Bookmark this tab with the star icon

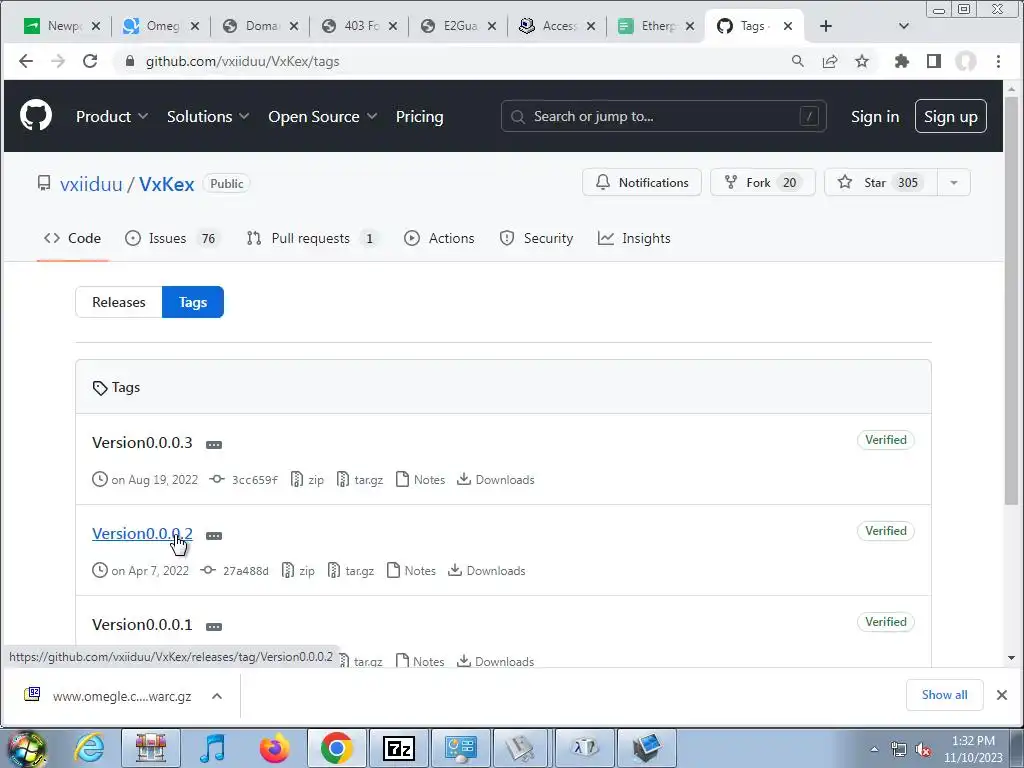coord(862,61)
